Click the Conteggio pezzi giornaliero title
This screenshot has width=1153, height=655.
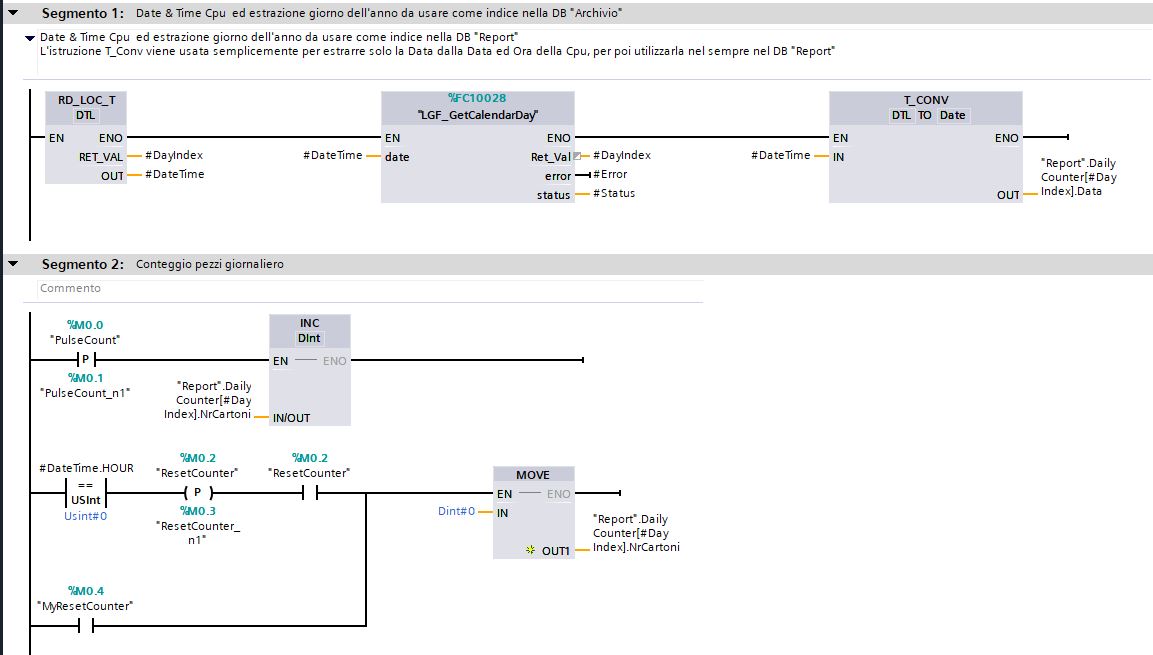coord(210,264)
